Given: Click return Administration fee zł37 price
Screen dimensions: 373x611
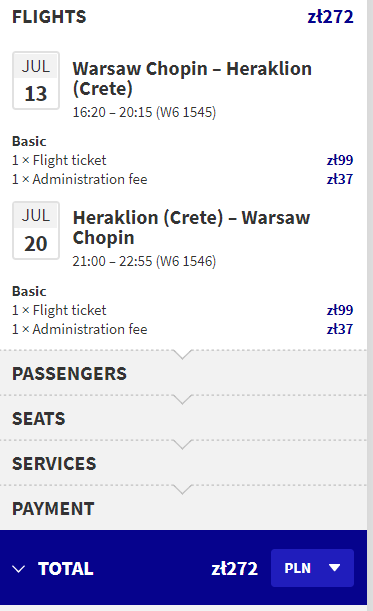Looking at the screenshot, I should coord(340,329).
